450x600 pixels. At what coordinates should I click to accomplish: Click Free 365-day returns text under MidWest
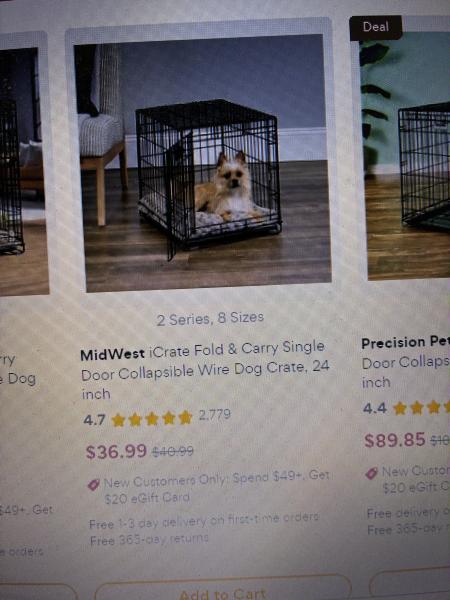click(x=149, y=540)
